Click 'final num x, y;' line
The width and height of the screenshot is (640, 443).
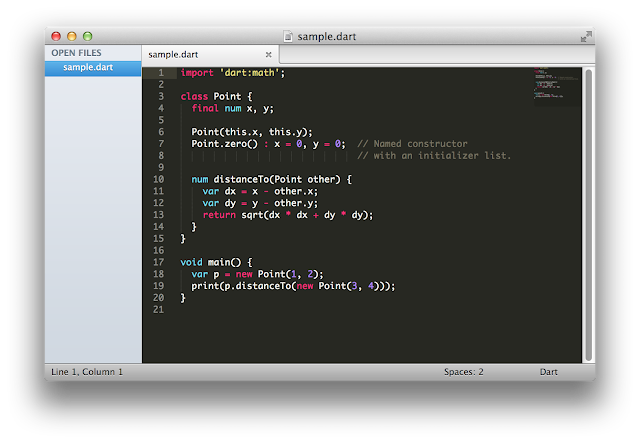tap(233, 108)
